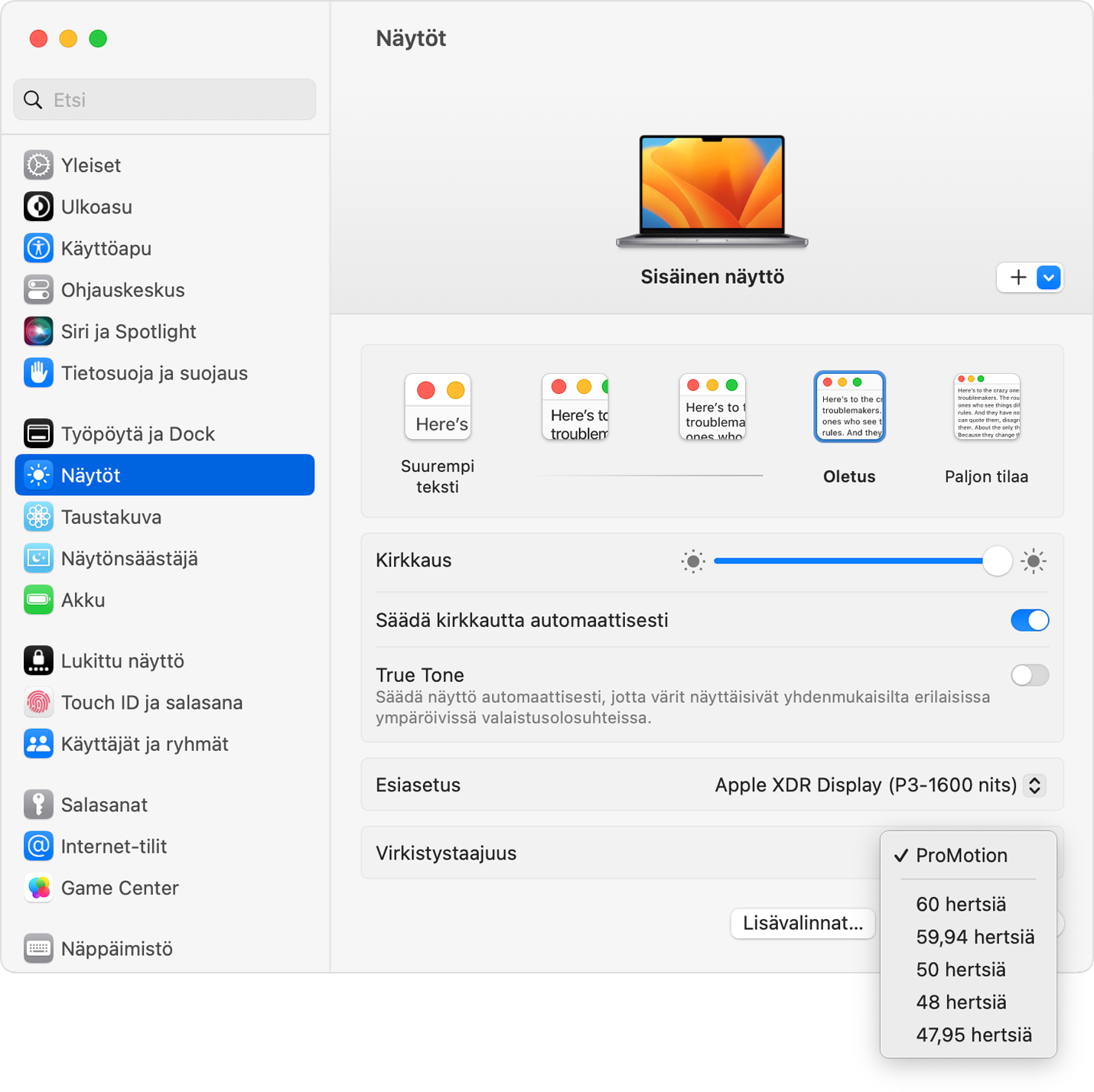Click the Lisävalinnat… button
This screenshot has height=1092, width=1094.
[x=803, y=923]
